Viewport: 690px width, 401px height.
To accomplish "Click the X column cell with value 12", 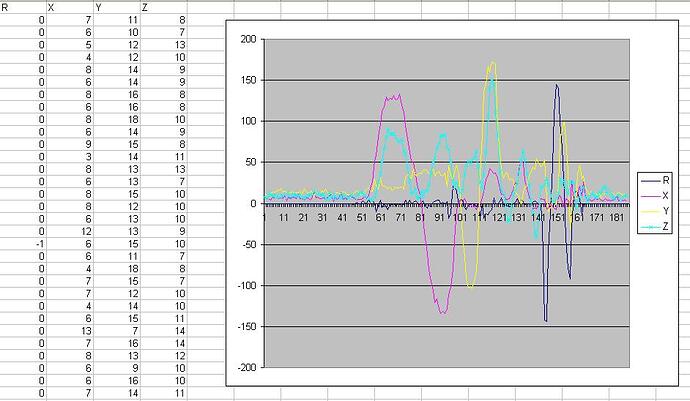I will coord(70,232).
